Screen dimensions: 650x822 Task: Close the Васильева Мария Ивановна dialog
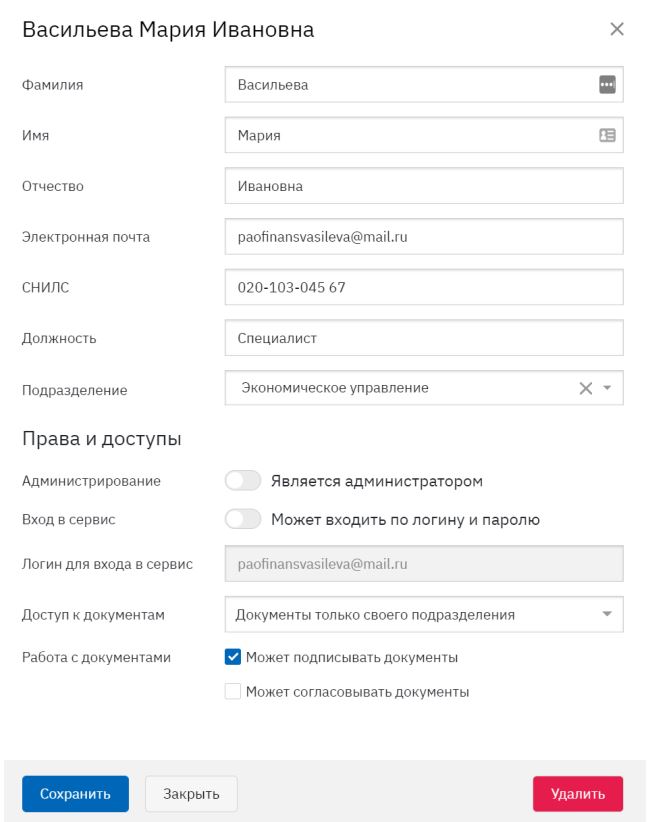coord(617,29)
